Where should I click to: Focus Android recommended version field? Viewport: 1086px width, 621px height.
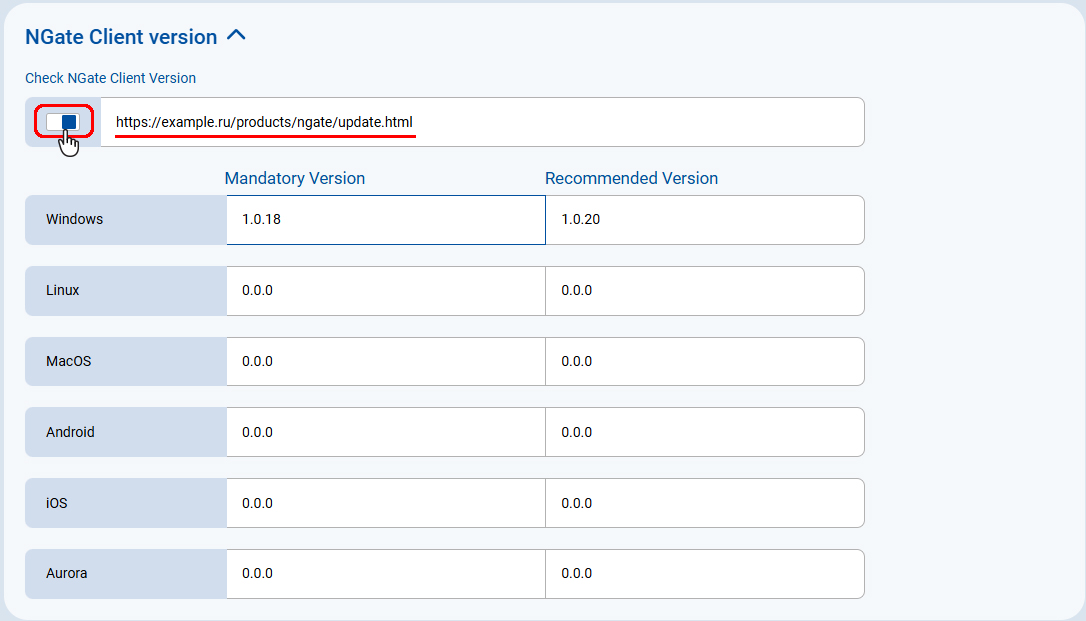click(x=704, y=433)
